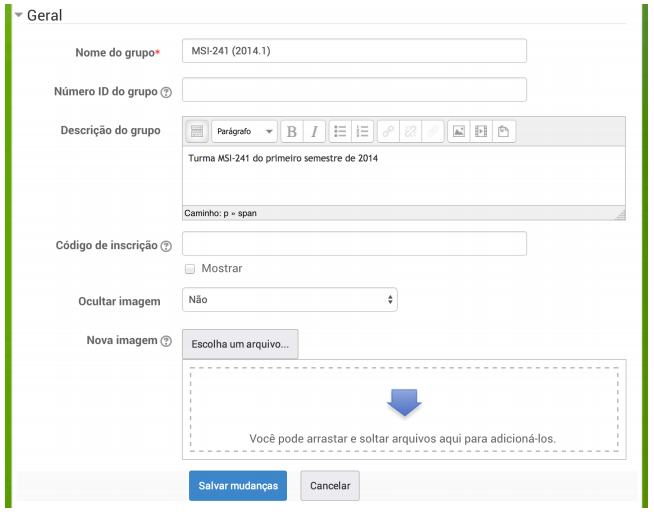Insert a numbered list
This screenshot has width=654, height=515.
pyautogui.click(x=363, y=132)
